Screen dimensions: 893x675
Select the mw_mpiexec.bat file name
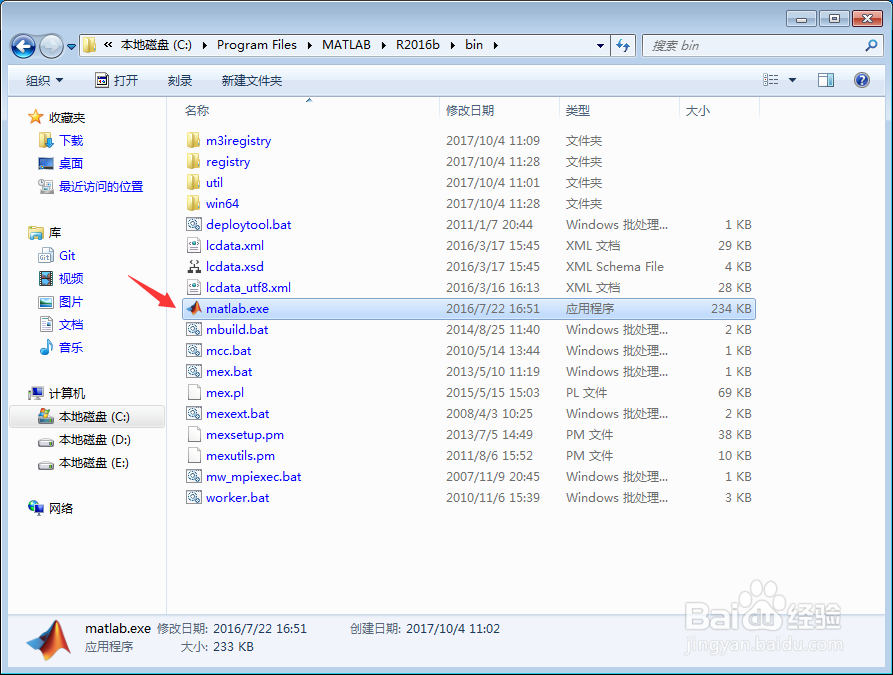pyautogui.click(x=253, y=477)
